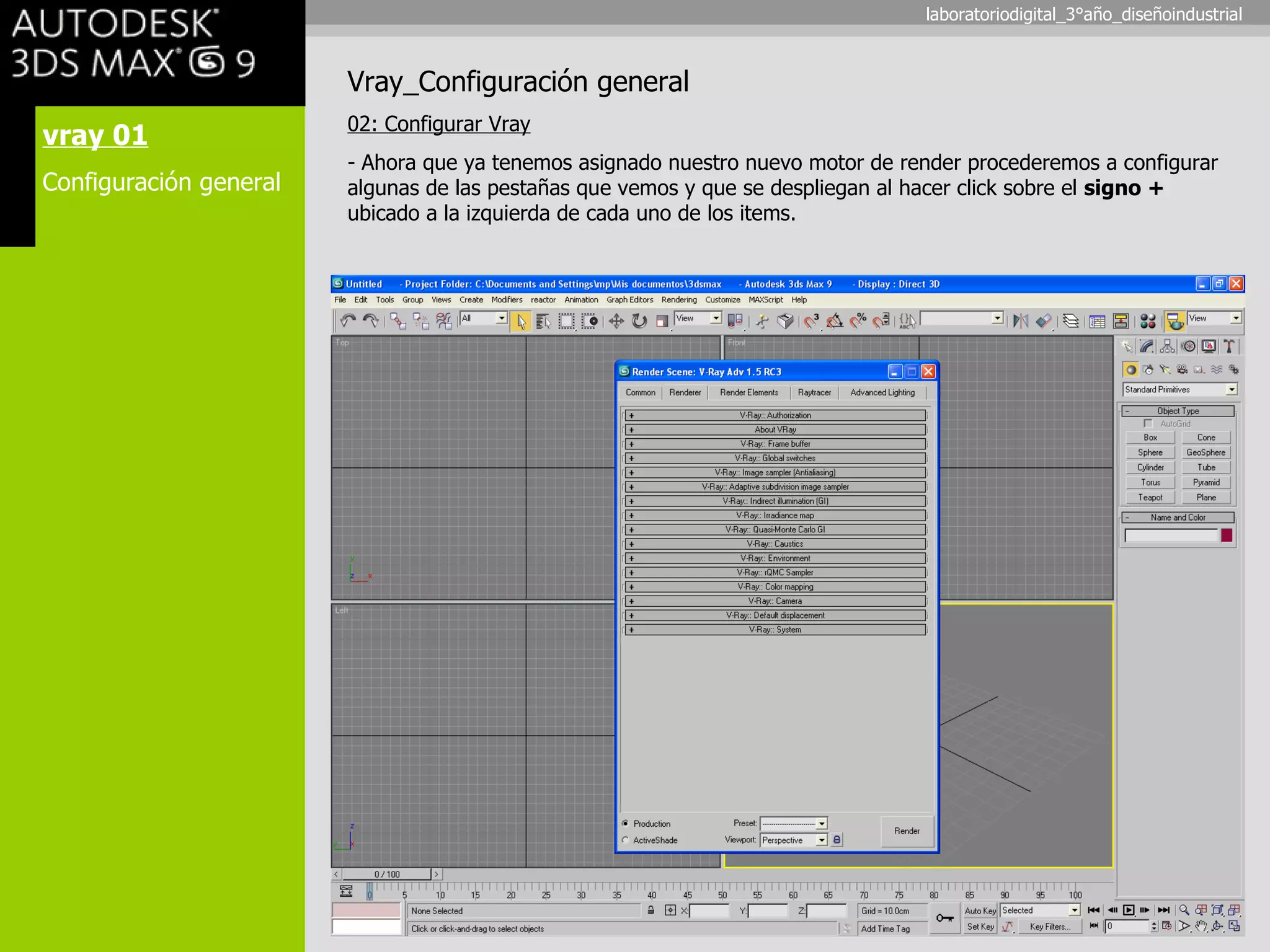Viewport: 1270px width, 952px height.
Task: Toggle the Angle Snap icon
Action: pos(835,320)
